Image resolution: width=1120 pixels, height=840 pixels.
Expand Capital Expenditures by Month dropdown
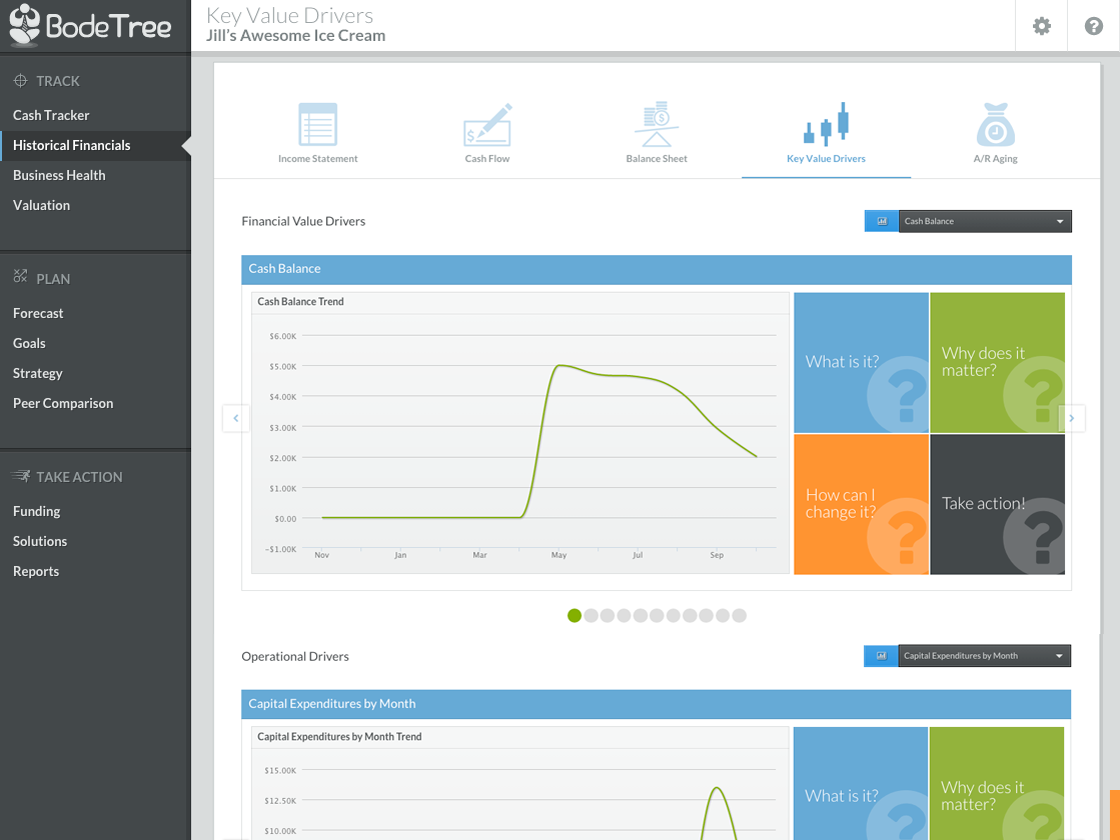(x=984, y=656)
